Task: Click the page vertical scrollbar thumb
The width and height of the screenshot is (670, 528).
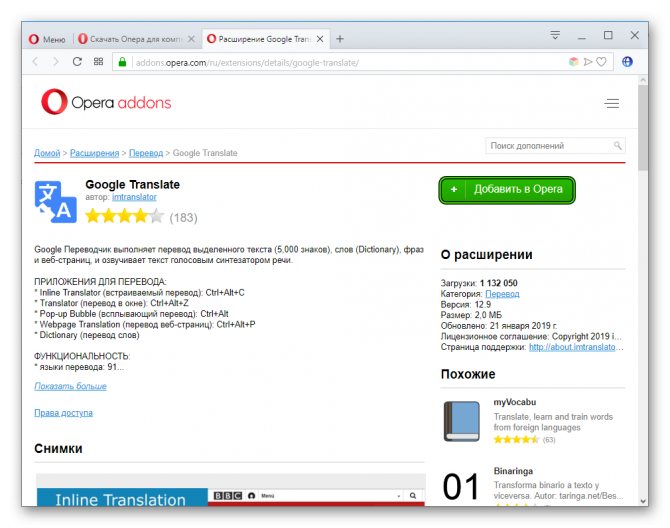Action: click(643, 127)
